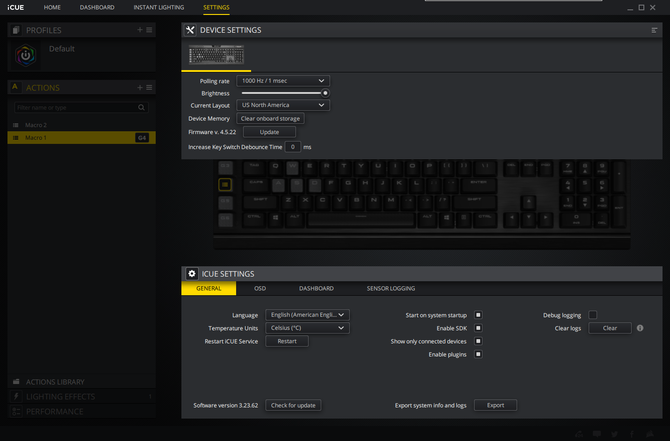The height and width of the screenshot is (441, 670).
Task: Click the highlighted G4 macro key on keyboard
Action: coord(225,185)
